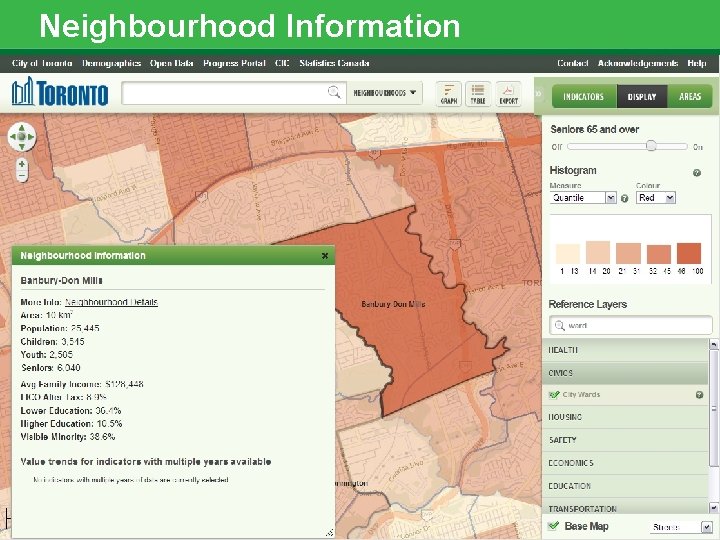Pan the map left arrow
Viewport: 720px width, 540px height.
(x=12, y=137)
